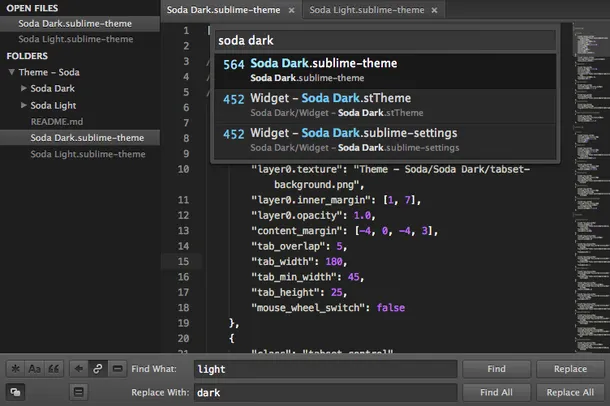This screenshot has height=406, width=610.
Task: Toggle preserve case icon on Replace row
Action: 79,392
